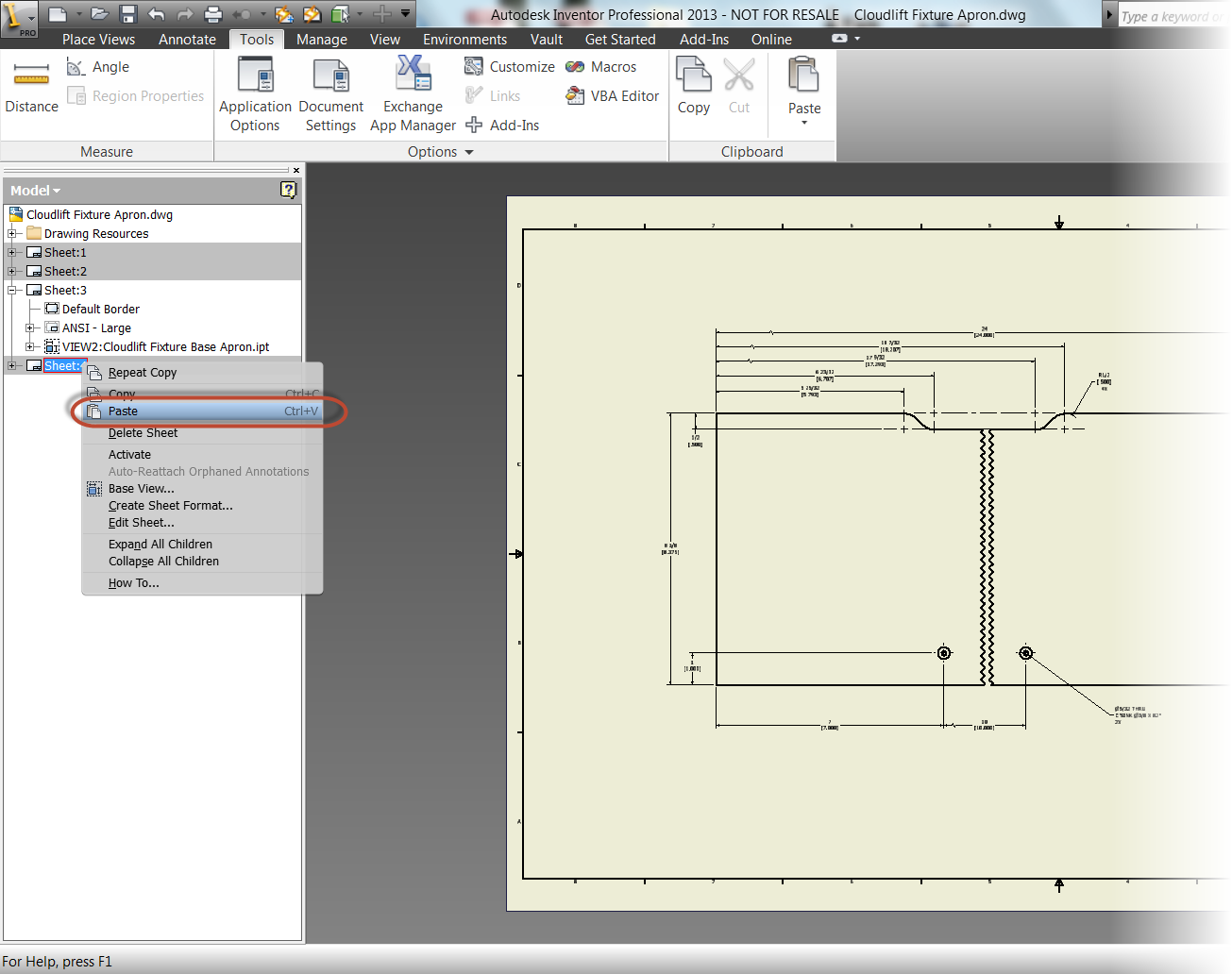Select the Angle measure tool
Viewport: 1232px width, 974px height.
(98, 67)
